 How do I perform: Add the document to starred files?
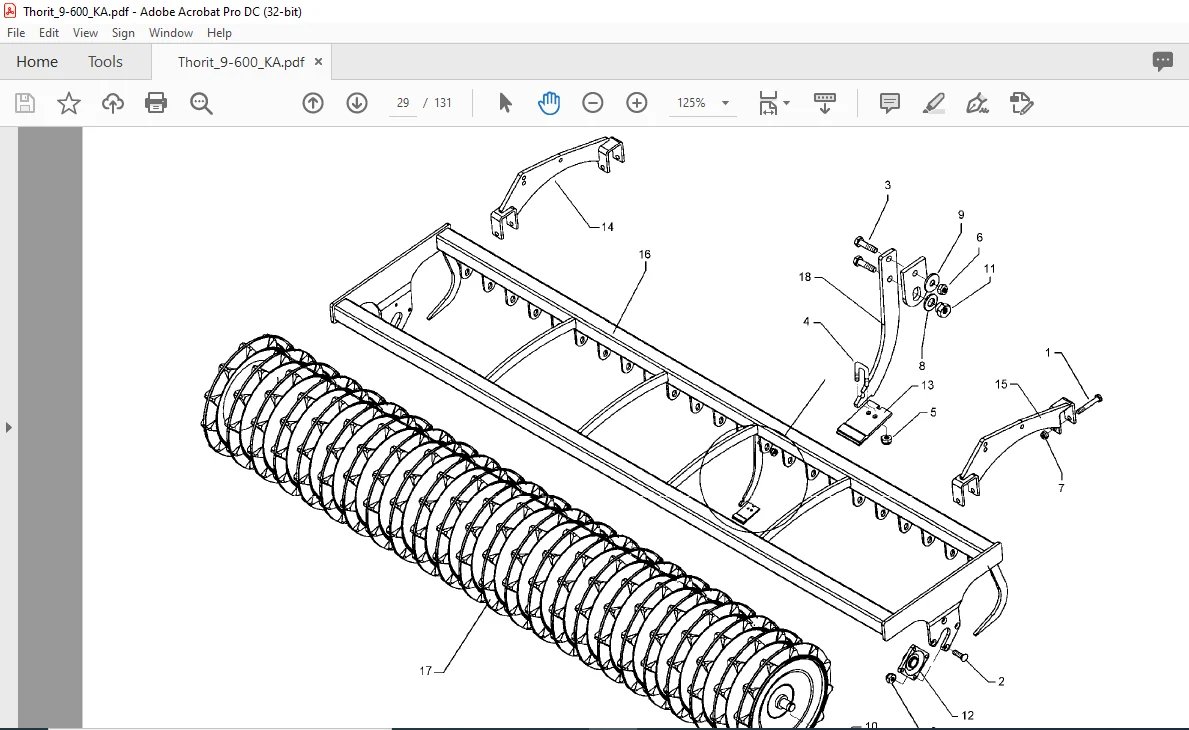(x=69, y=103)
